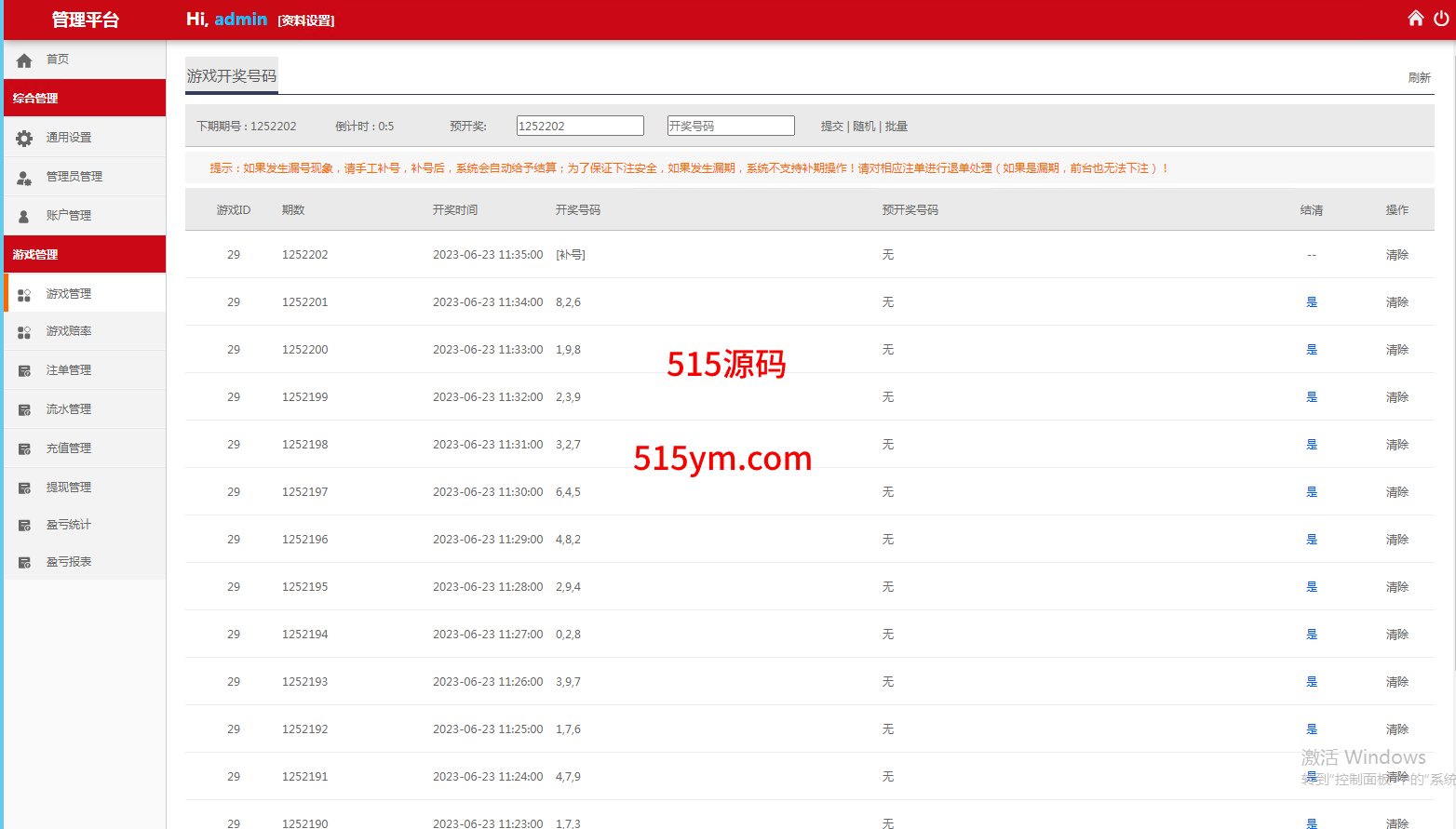Click the home icon in top-right header
The width and height of the screenshot is (1456, 829).
[1415, 19]
